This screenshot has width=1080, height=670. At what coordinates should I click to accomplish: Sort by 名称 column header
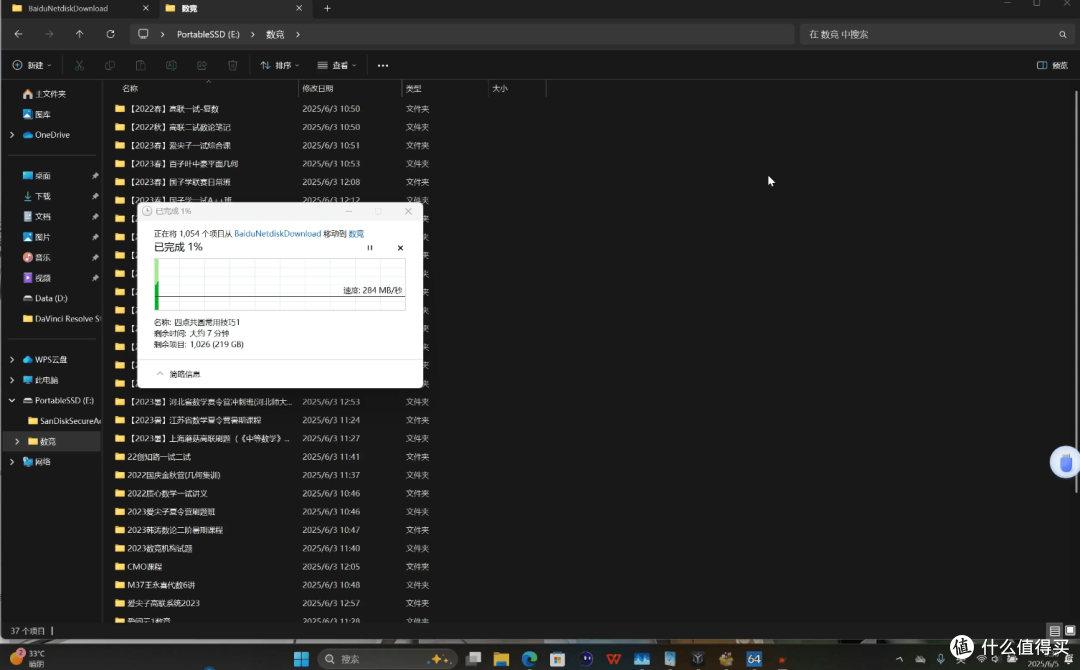point(130,88)
